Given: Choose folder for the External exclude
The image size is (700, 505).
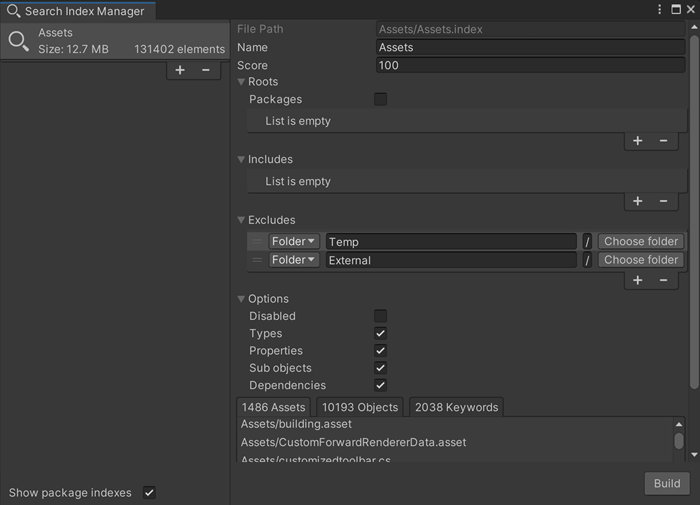Looking at the screenshot, I should tap(641, 260).
